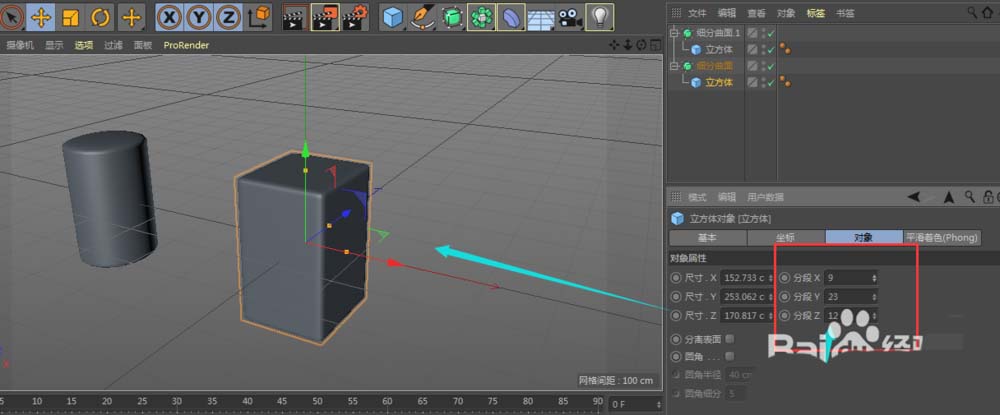The height and width of the screenshot is (415, 1000).
Task: Open the 标签 menu in Object Manager
Action: 815,13
